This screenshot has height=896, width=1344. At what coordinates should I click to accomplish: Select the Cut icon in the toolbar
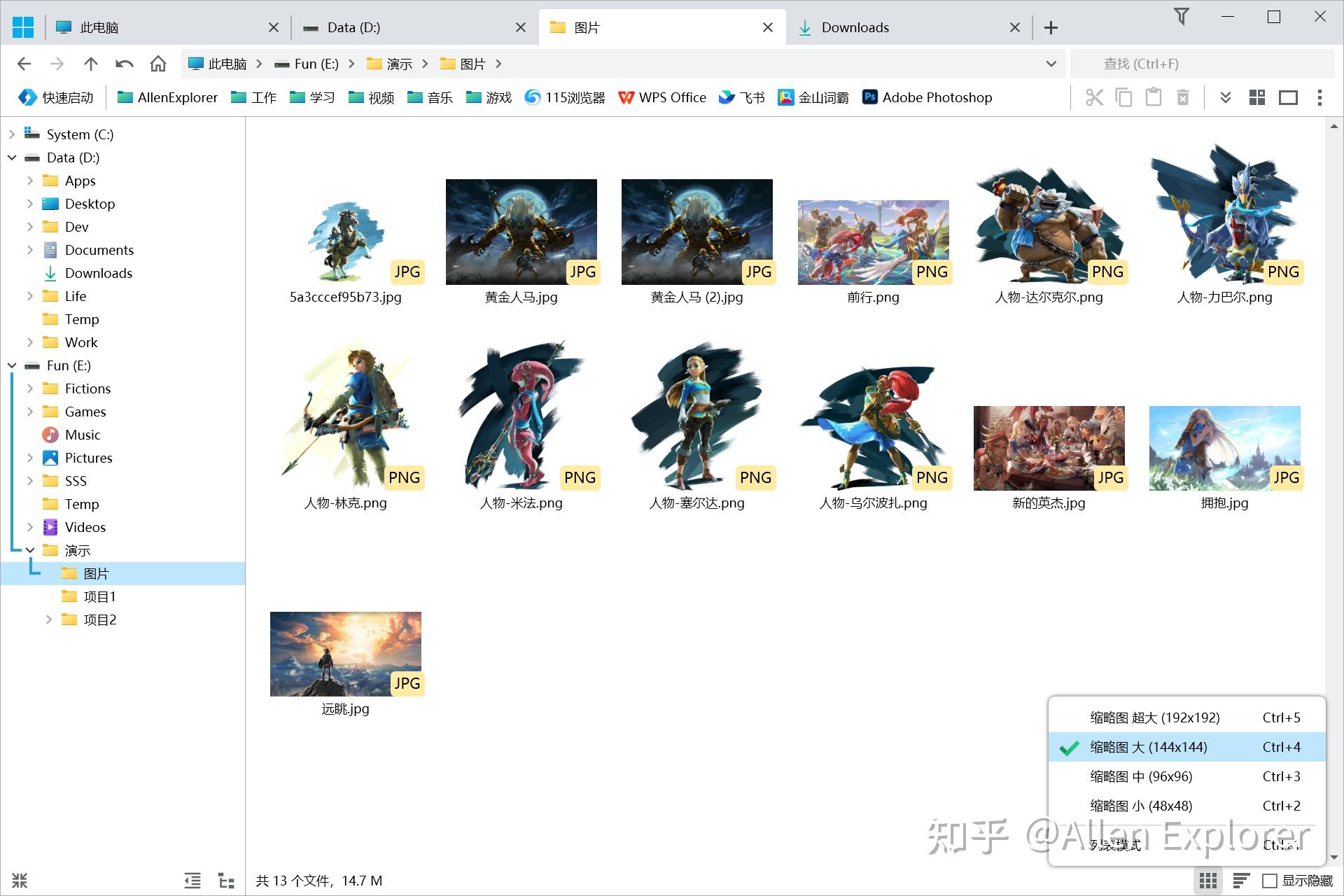[x=1094, y=97]
